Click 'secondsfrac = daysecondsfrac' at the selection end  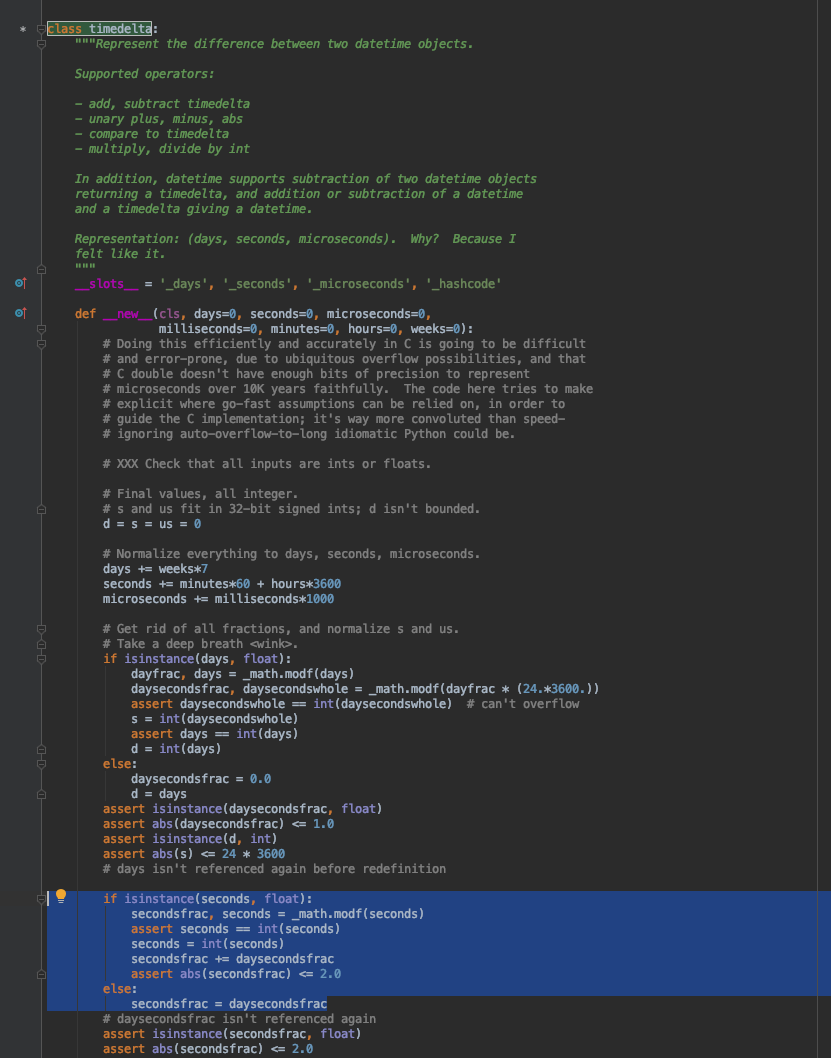coord(229,1004)
